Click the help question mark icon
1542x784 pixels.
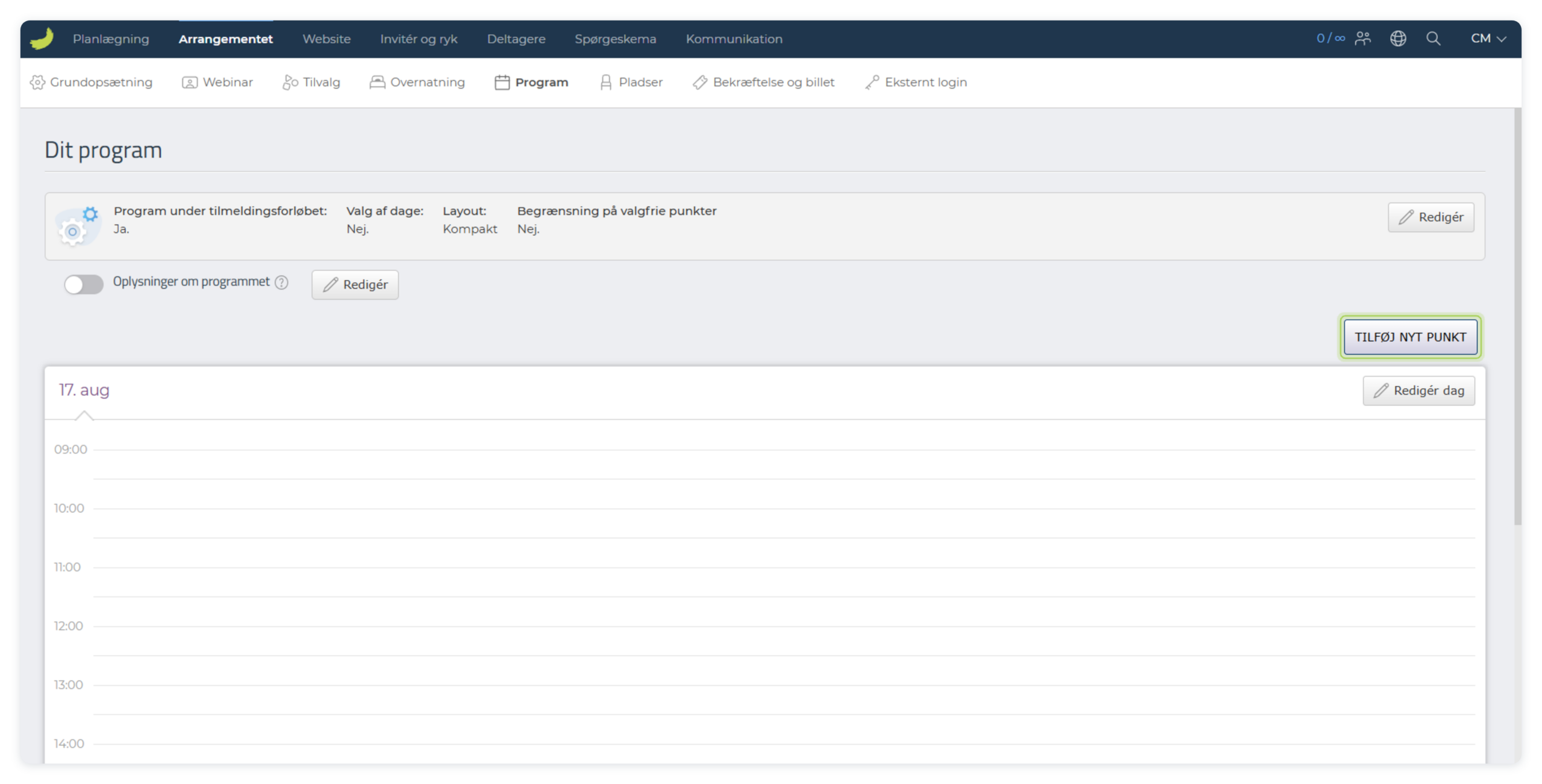281,282
